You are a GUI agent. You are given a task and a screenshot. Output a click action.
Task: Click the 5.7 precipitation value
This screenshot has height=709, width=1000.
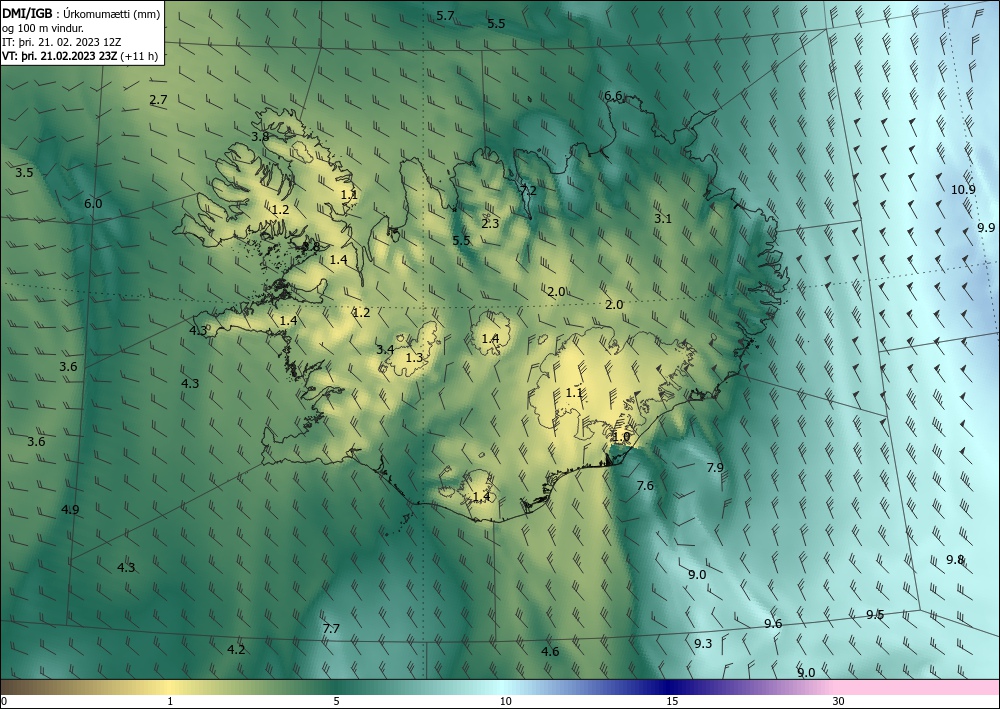pyautogui.click(x=445, y=15)
